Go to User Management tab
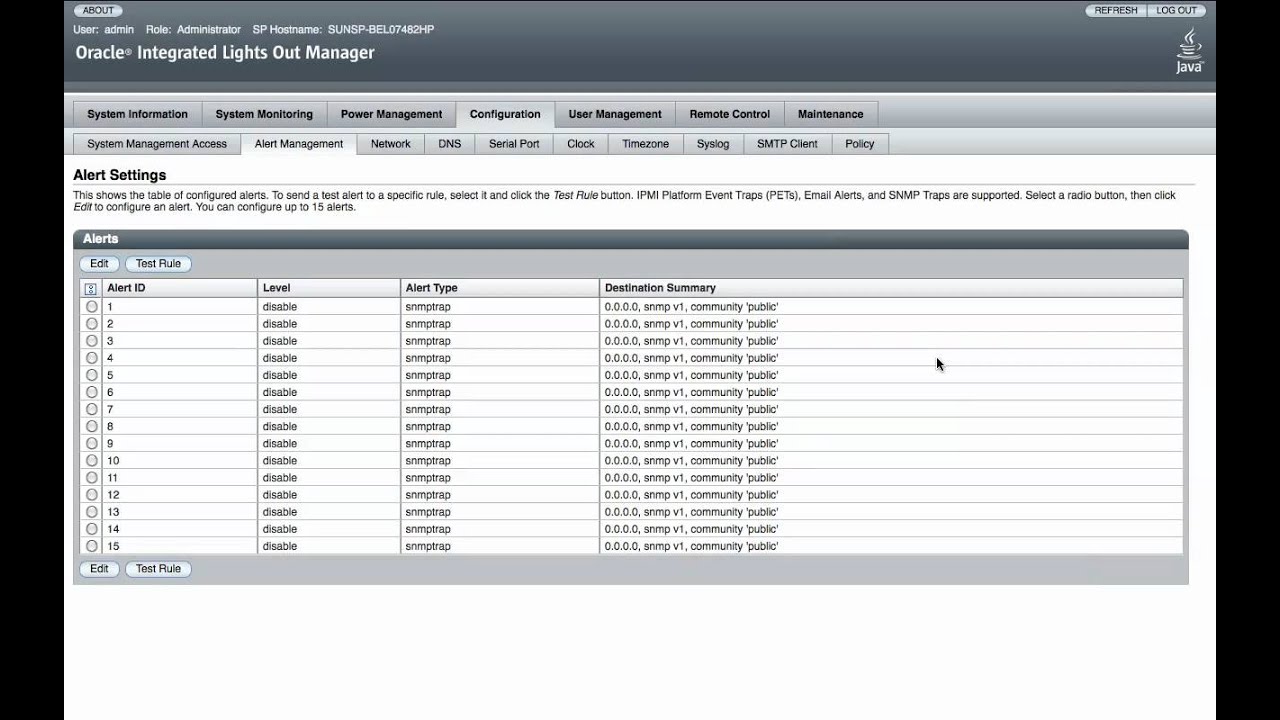 [x=615, y=114]
